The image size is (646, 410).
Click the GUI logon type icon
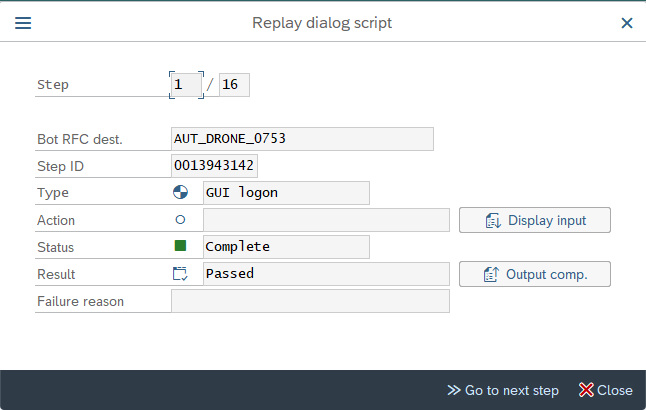coord(180,192)
